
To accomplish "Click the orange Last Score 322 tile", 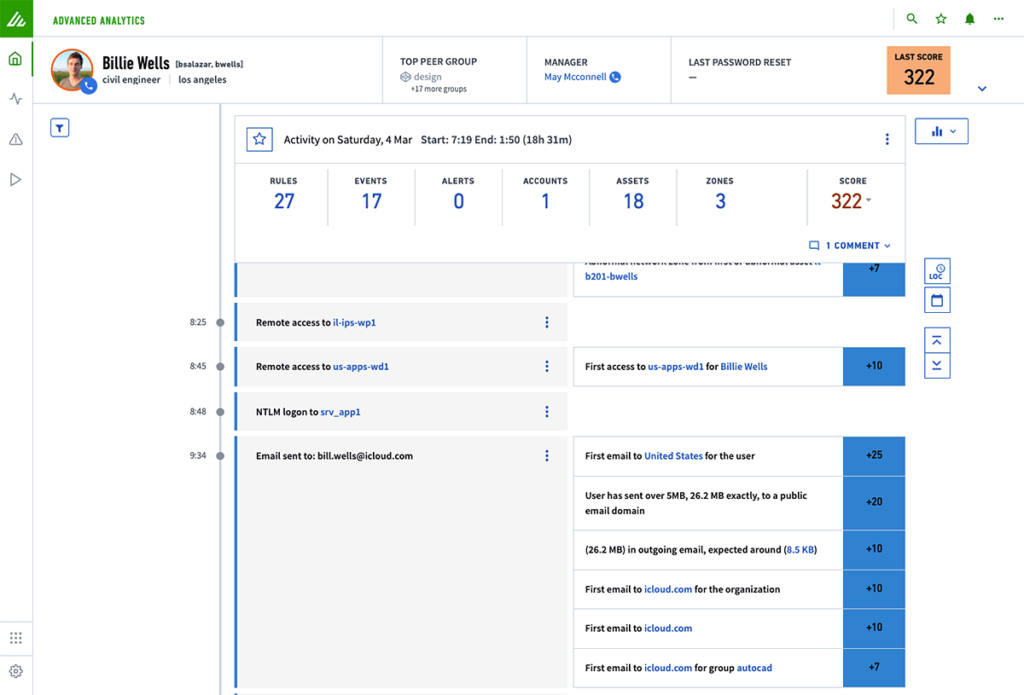I will tap(918, 70).
